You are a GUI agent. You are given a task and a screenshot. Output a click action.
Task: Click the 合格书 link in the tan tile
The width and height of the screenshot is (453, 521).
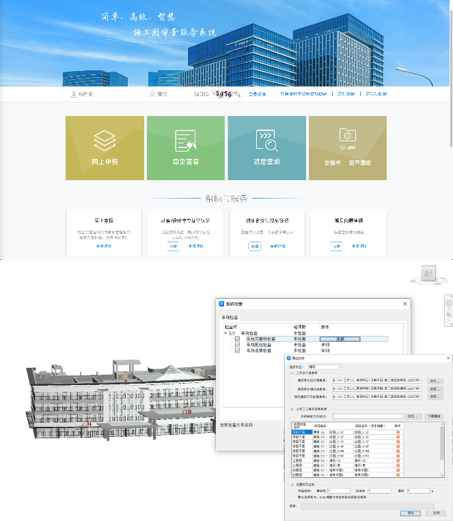pos(332,163)
